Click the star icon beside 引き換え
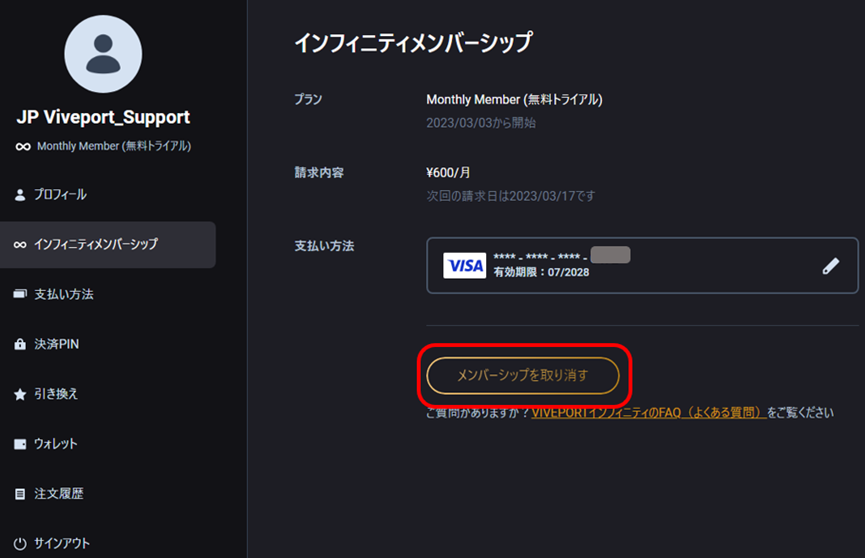Screen dimensions: 865x558 pos(20,394)
